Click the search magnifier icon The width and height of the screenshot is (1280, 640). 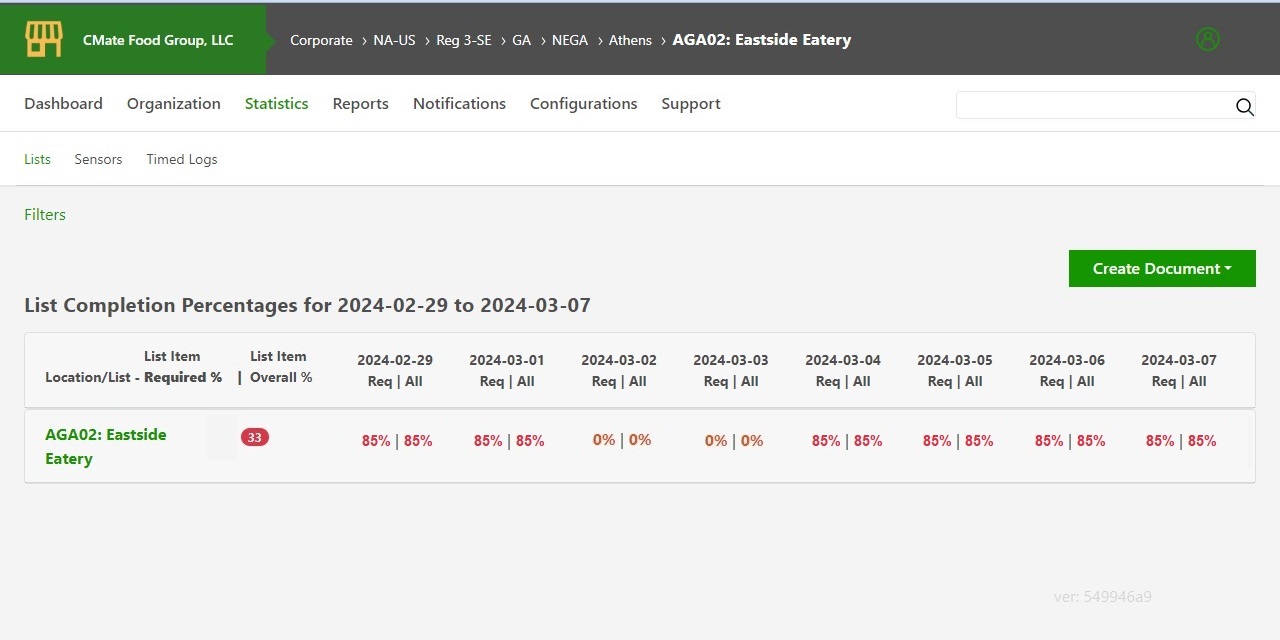1244,107
